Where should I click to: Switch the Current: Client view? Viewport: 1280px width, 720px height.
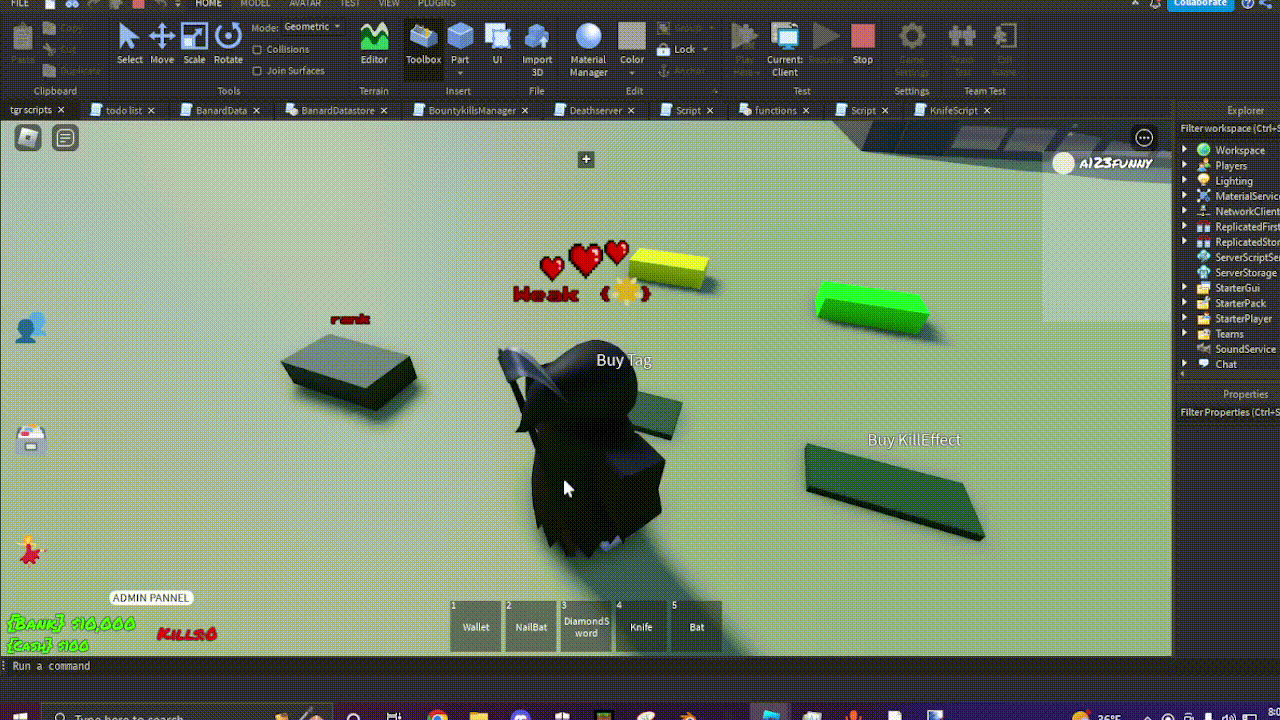point(785,50)
